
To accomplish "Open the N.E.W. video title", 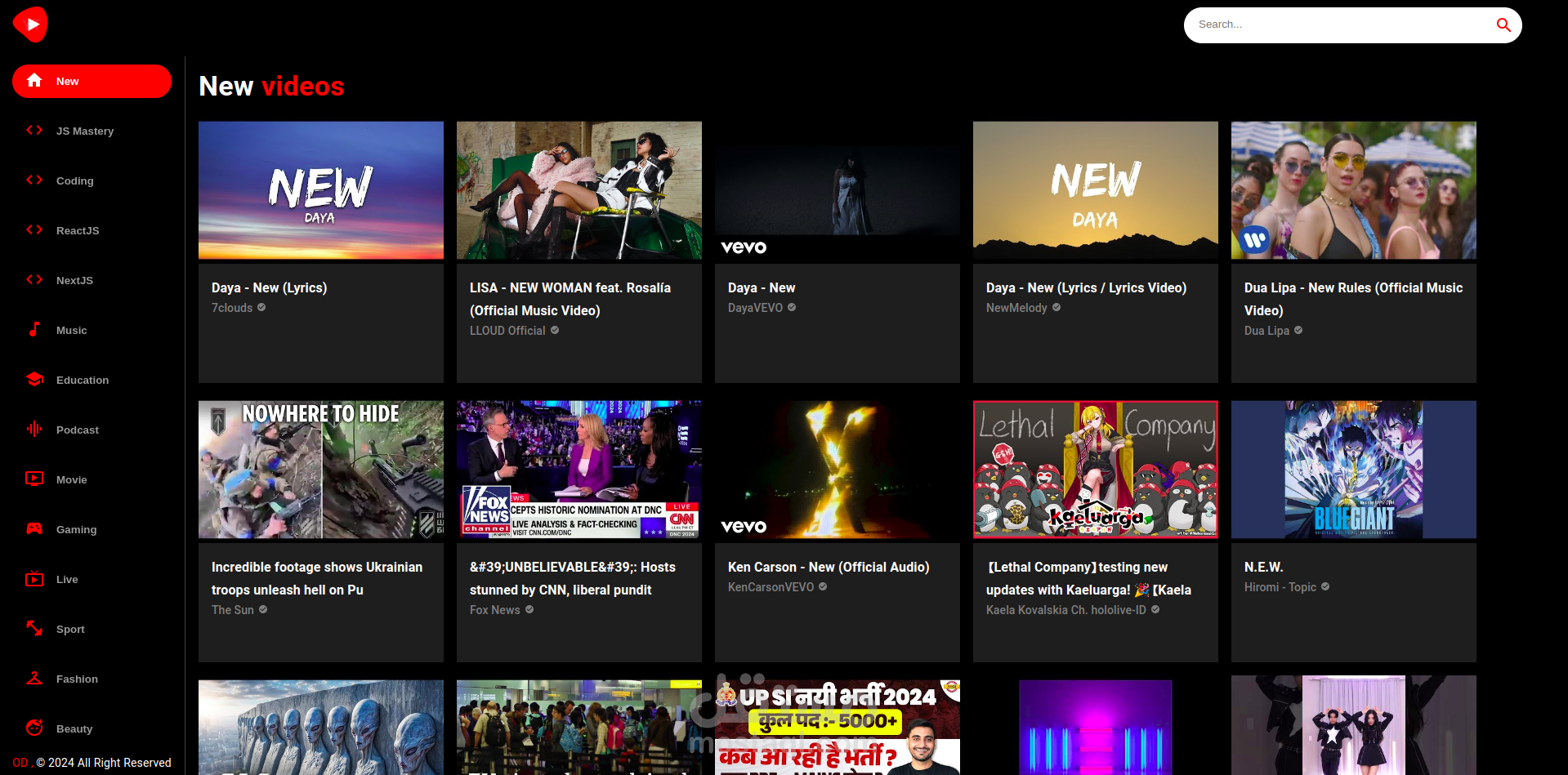I will (x=1263, y=567).
